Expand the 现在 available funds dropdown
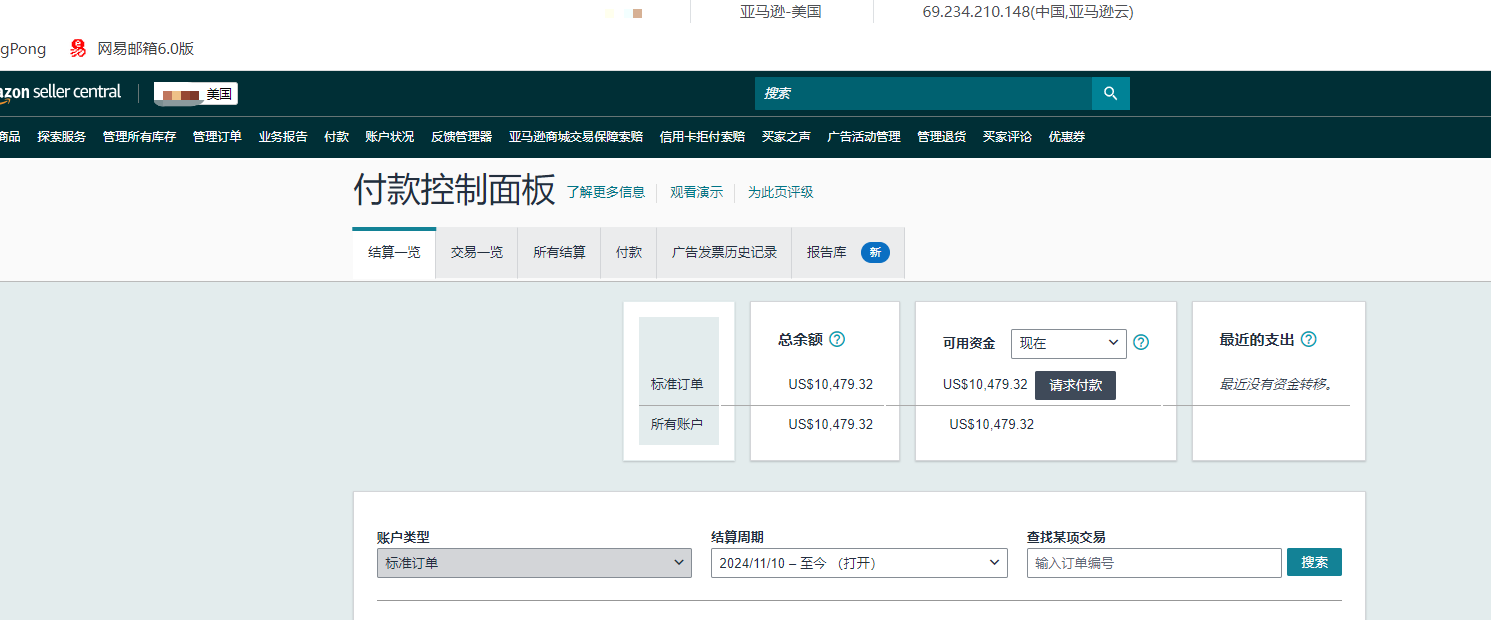Viewport: 1491px width, 620px height. point(1068,343)
